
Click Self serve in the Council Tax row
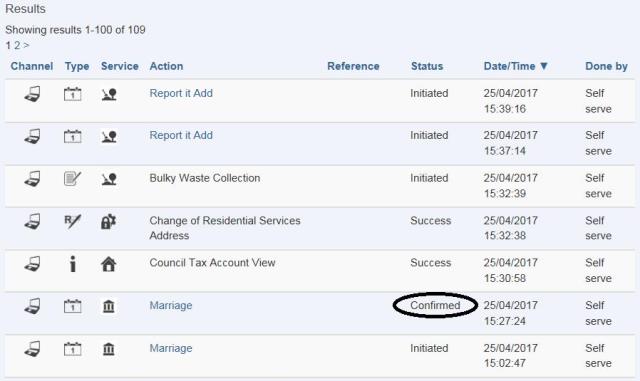(x=598, y=270)
